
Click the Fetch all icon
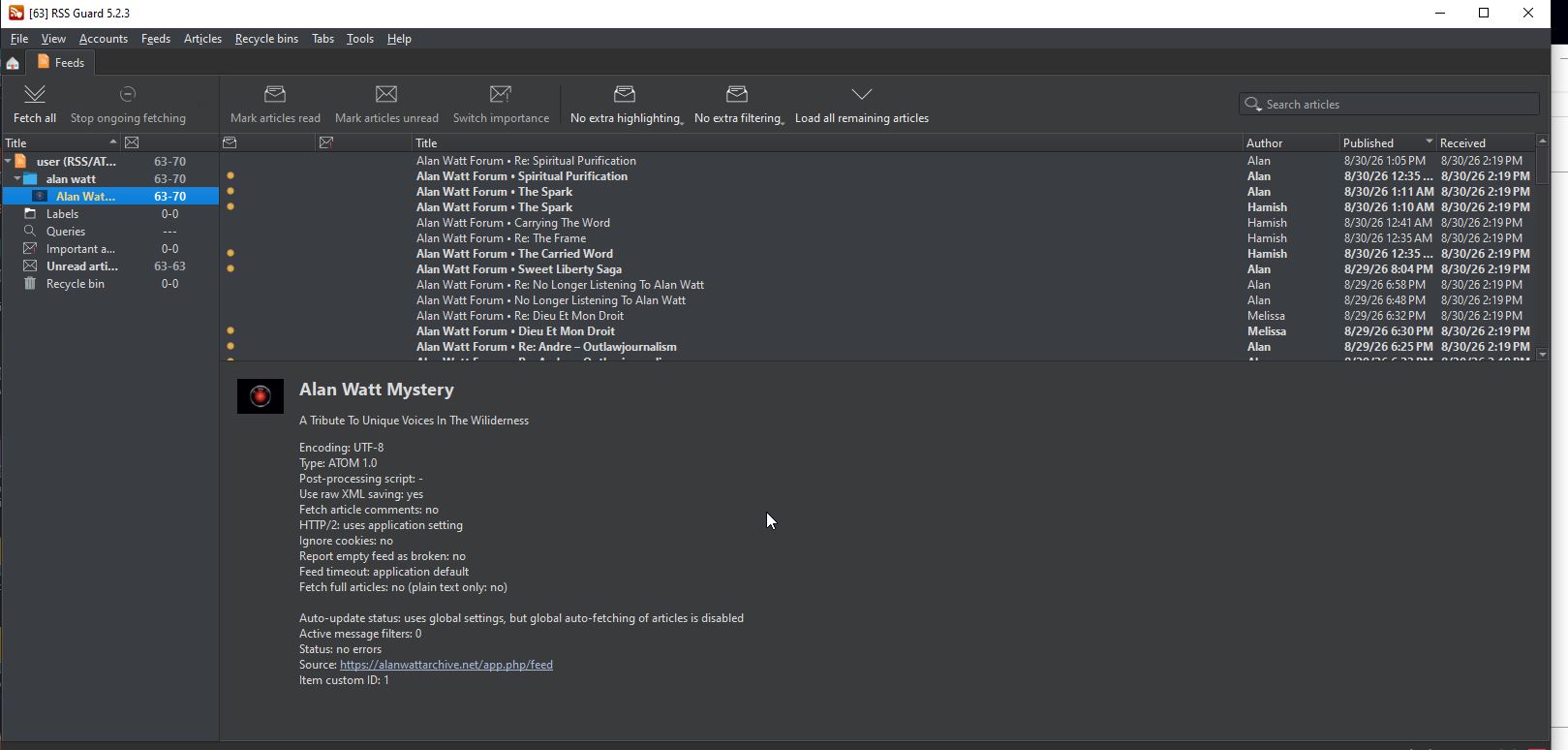tap(35, 94)
